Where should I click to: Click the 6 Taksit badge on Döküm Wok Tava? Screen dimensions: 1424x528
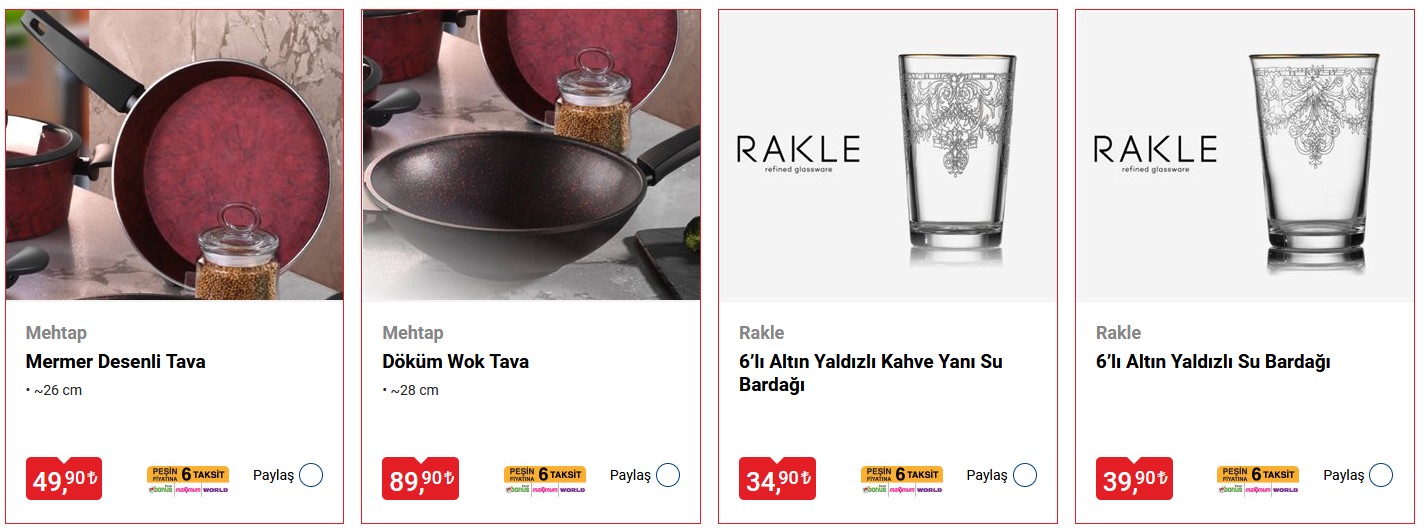point(545,480)
